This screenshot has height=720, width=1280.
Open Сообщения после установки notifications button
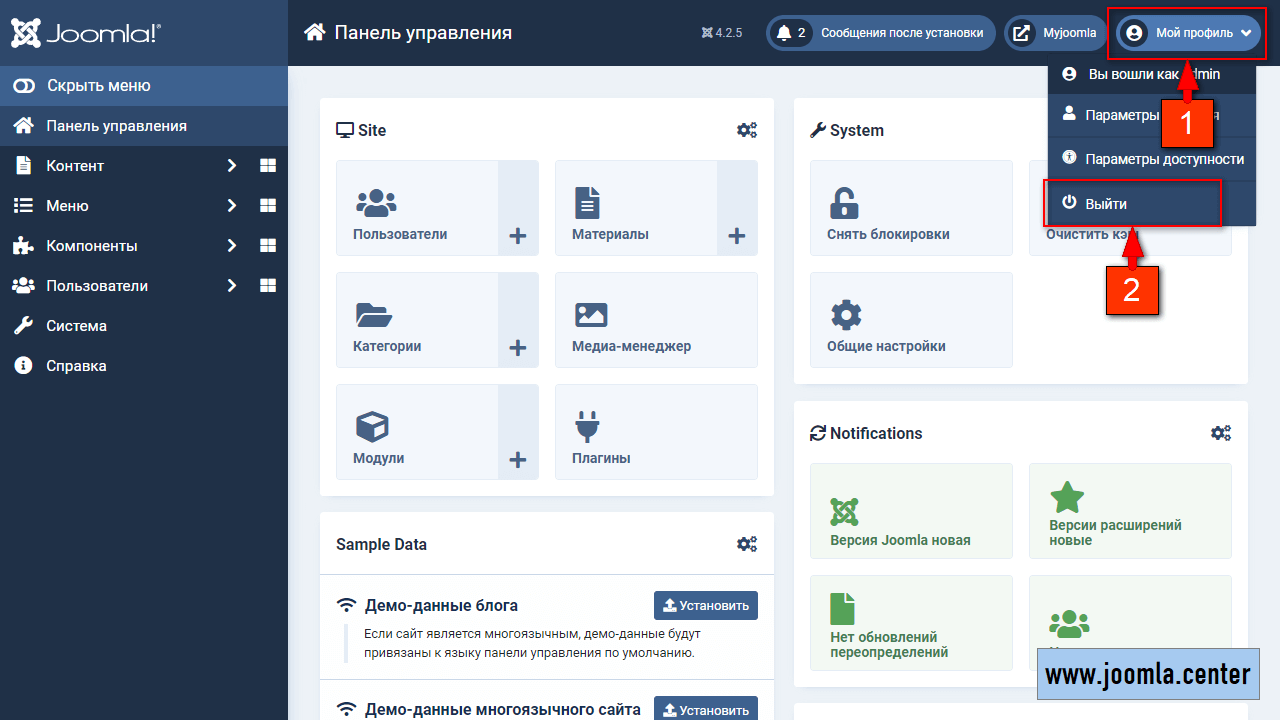coord(880,33)
